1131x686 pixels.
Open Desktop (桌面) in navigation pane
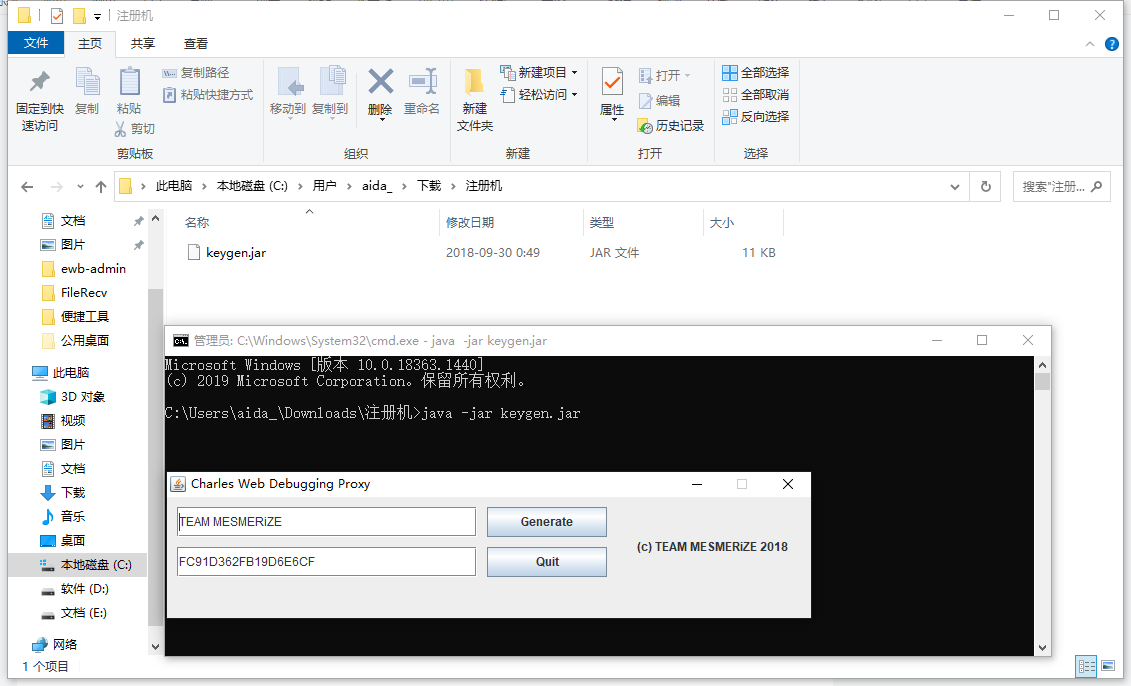pos(63,540)
